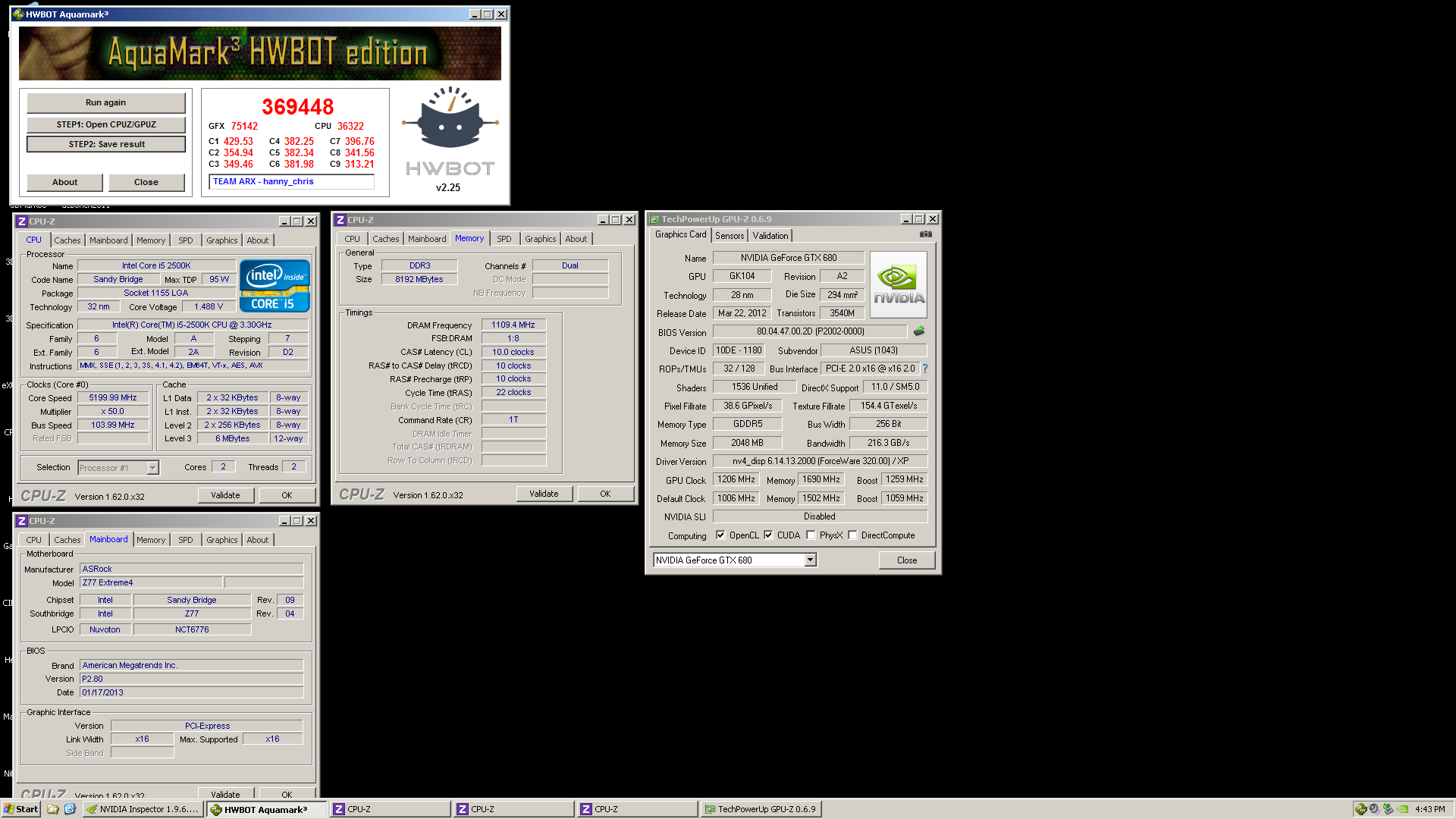Toggle the OpenCL checkbox in GPU-Z
Viewport: 1456px width, 819px height.
[720, 535]
